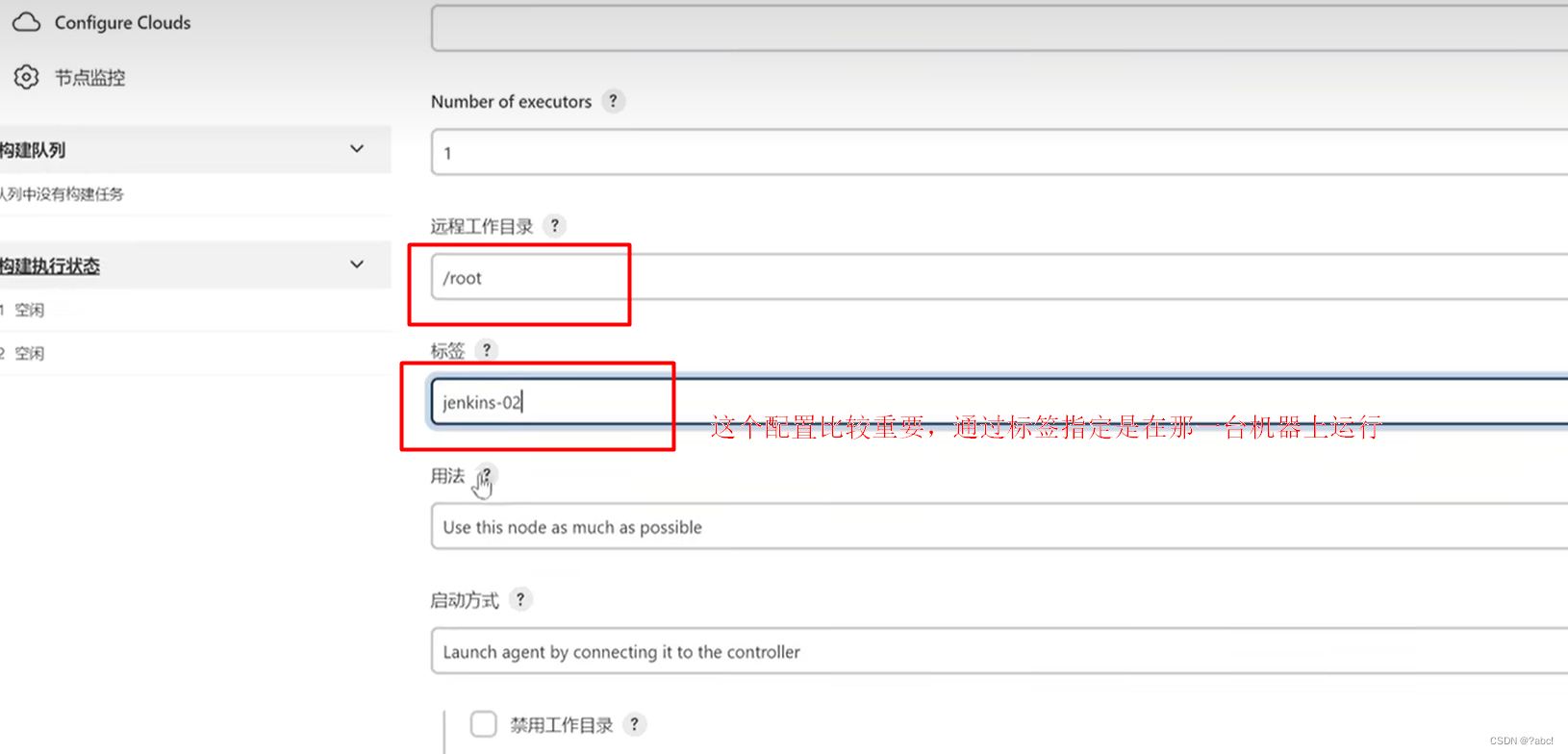Focus the empty field above Number of executors
Image resolution: width=1568 pixels, height=754 pixels.
pos(999,28)
